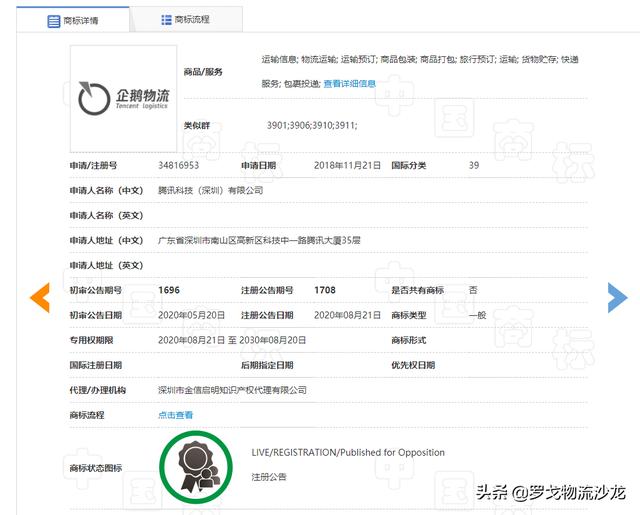Click the 商标状态图标 label
This screenshot has width=640, height=515.
coord(96,468)
